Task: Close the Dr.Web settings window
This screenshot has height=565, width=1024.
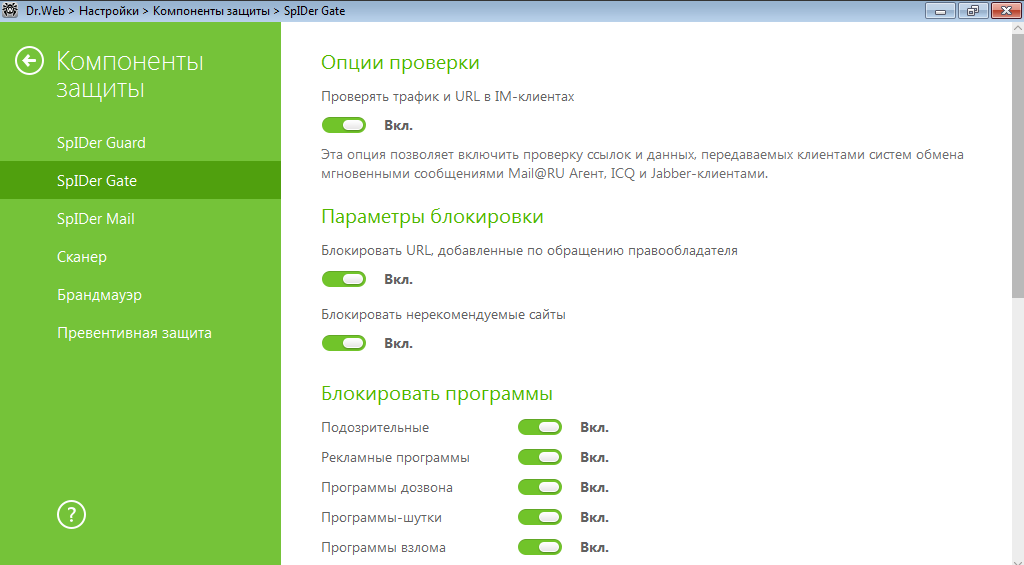Action: tap(1006, 10)
